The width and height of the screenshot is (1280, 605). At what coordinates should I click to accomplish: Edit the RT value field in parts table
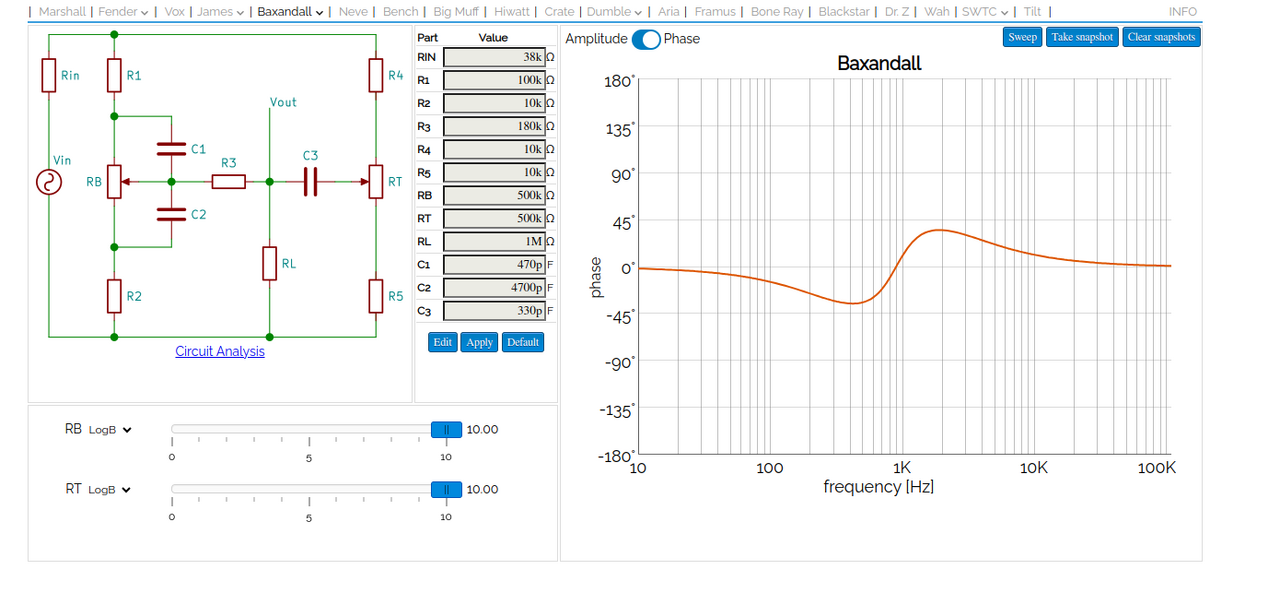click(x=494, y=218)
